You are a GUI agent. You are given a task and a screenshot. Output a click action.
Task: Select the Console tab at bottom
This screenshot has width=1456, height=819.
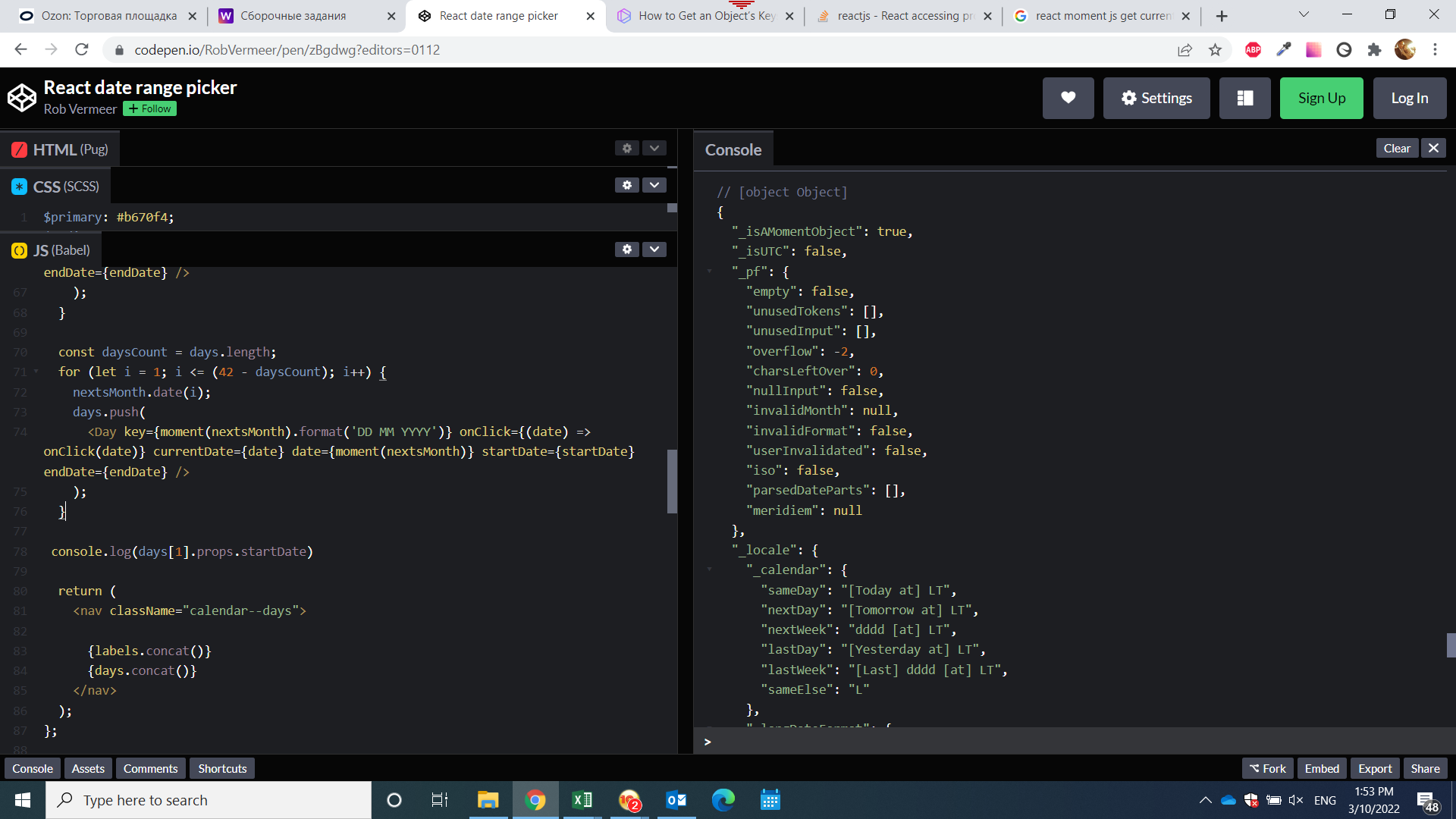32,768
